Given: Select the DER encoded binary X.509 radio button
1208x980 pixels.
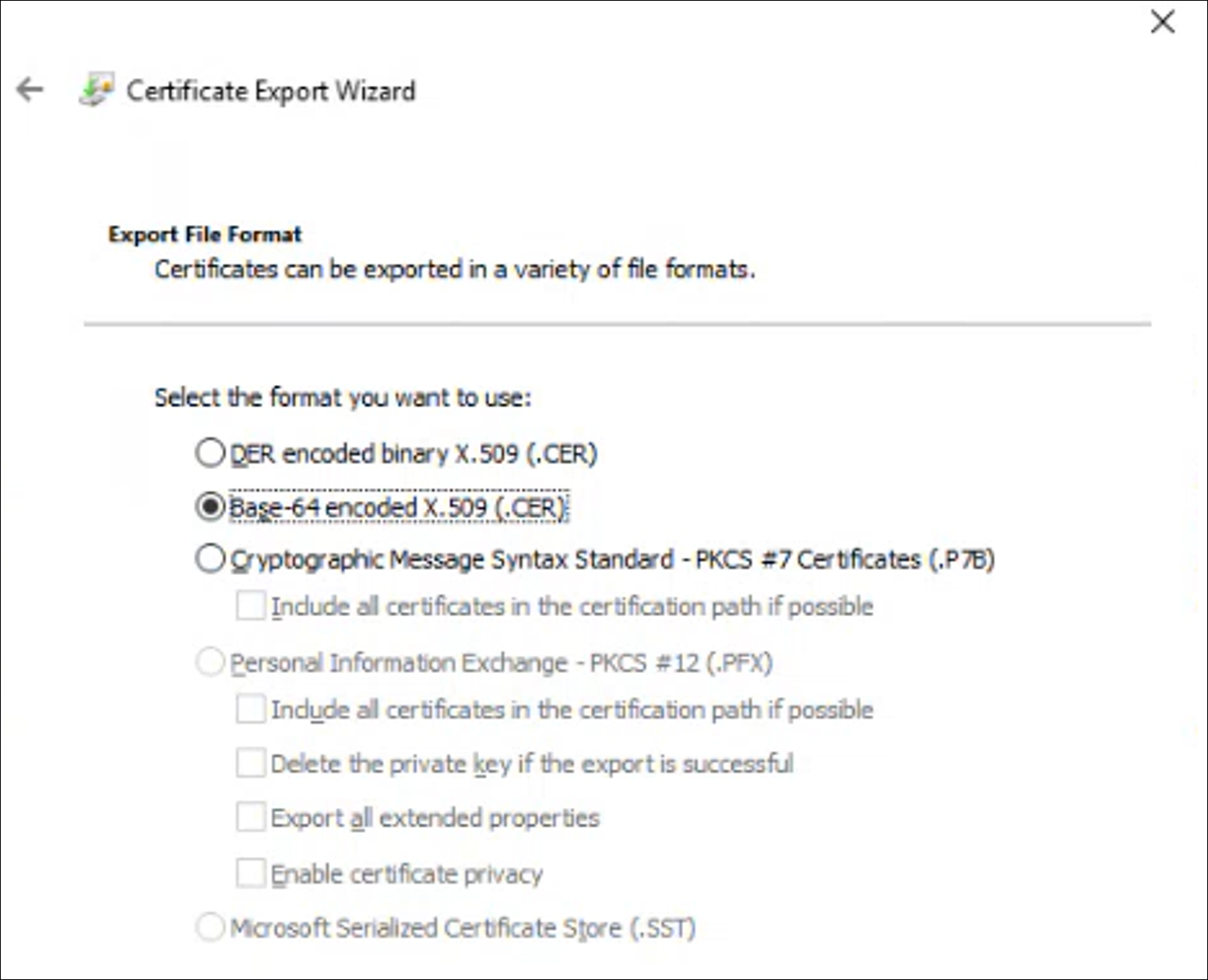Looking at the screenshot, I should pyautogui.click(x=210, y=453).
